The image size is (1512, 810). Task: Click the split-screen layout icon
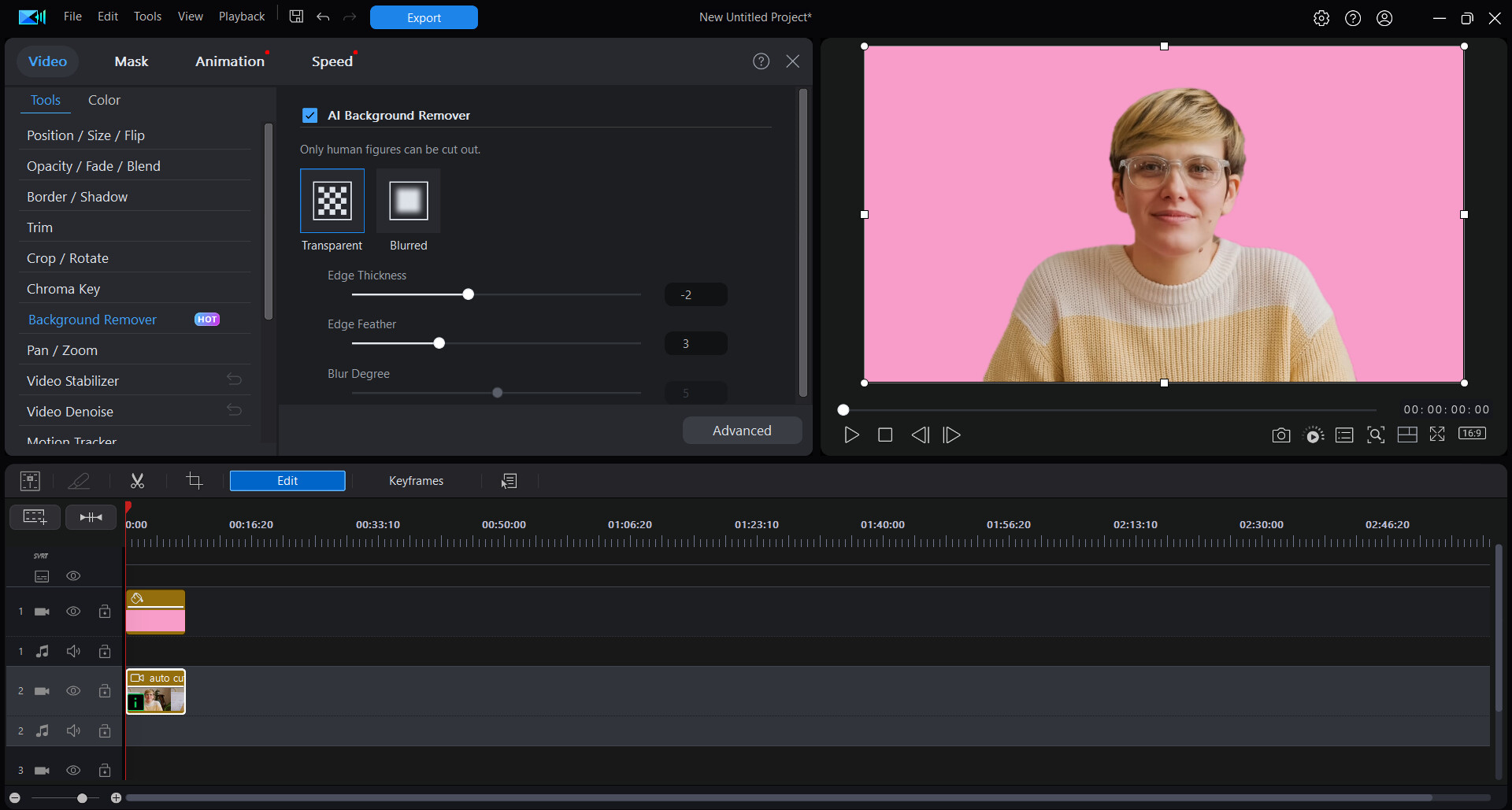pyautogui.click(x=1408, y=435)
